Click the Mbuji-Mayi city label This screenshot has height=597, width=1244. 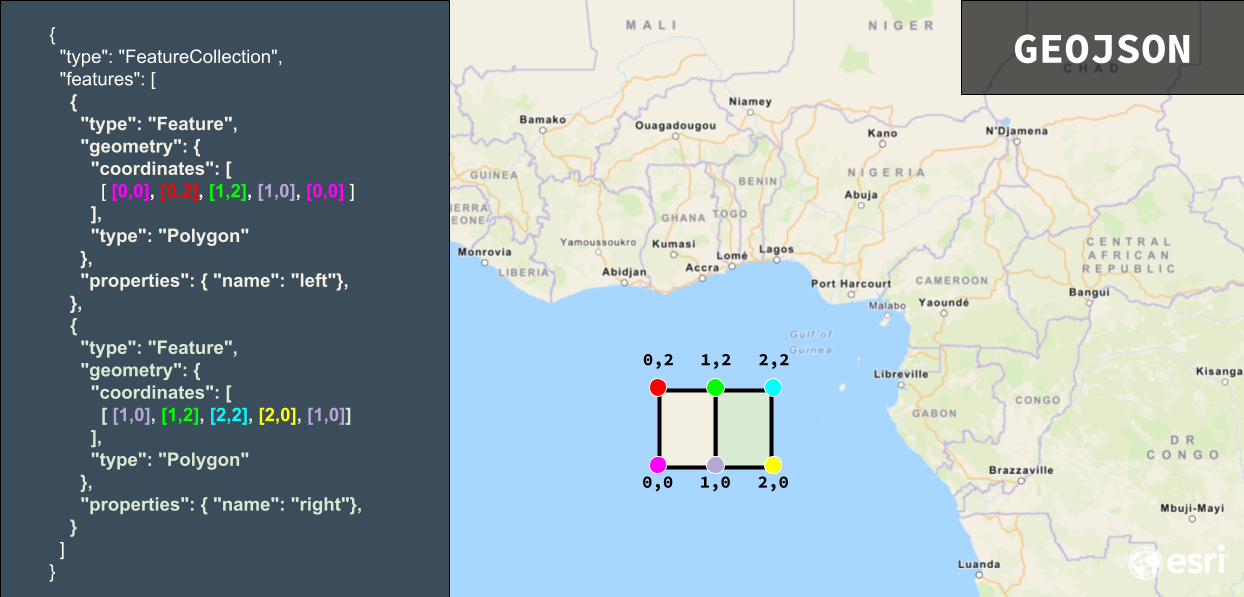tap(1192, 508)
